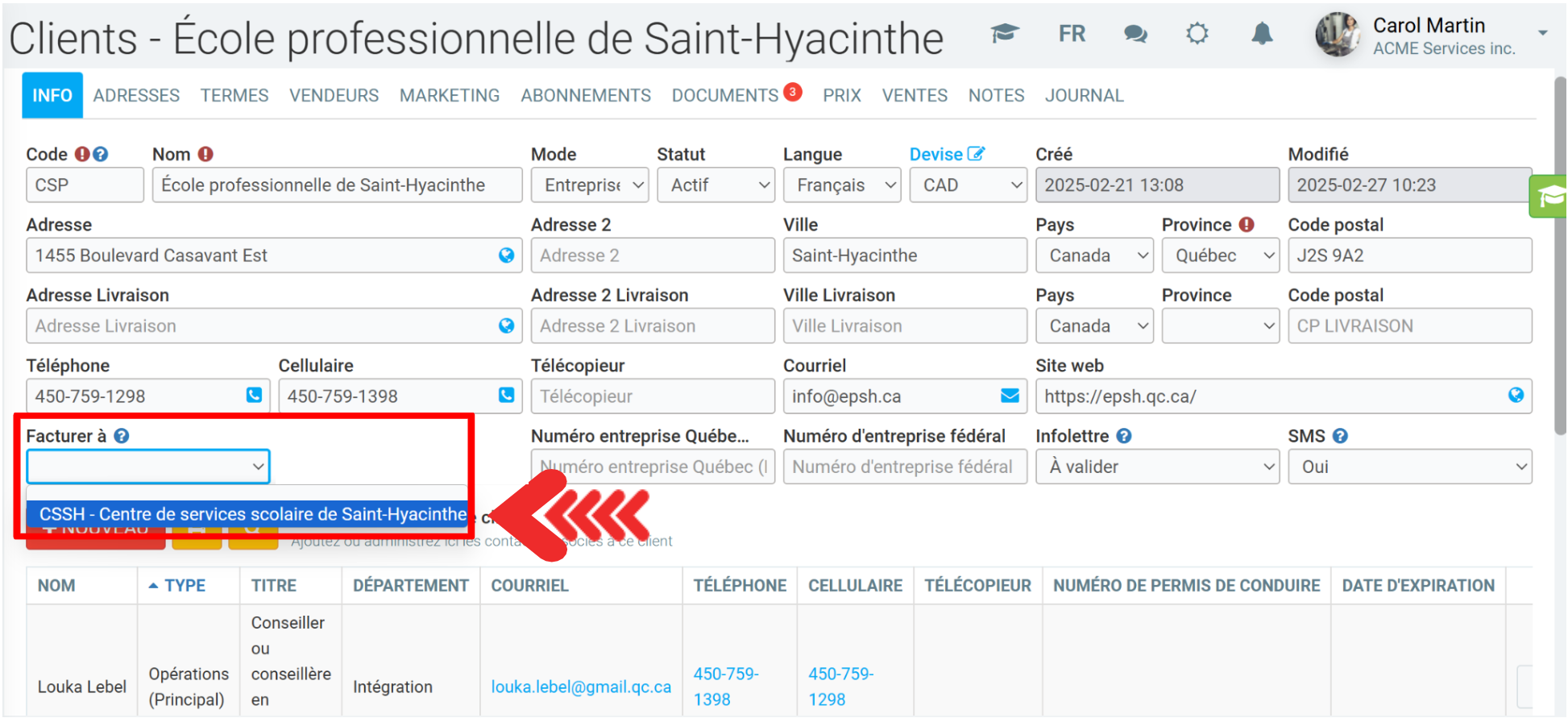This screenshot has width=1568, height=718.
Task: Open the chat messages icon
Action: (x=1135, y=34)
